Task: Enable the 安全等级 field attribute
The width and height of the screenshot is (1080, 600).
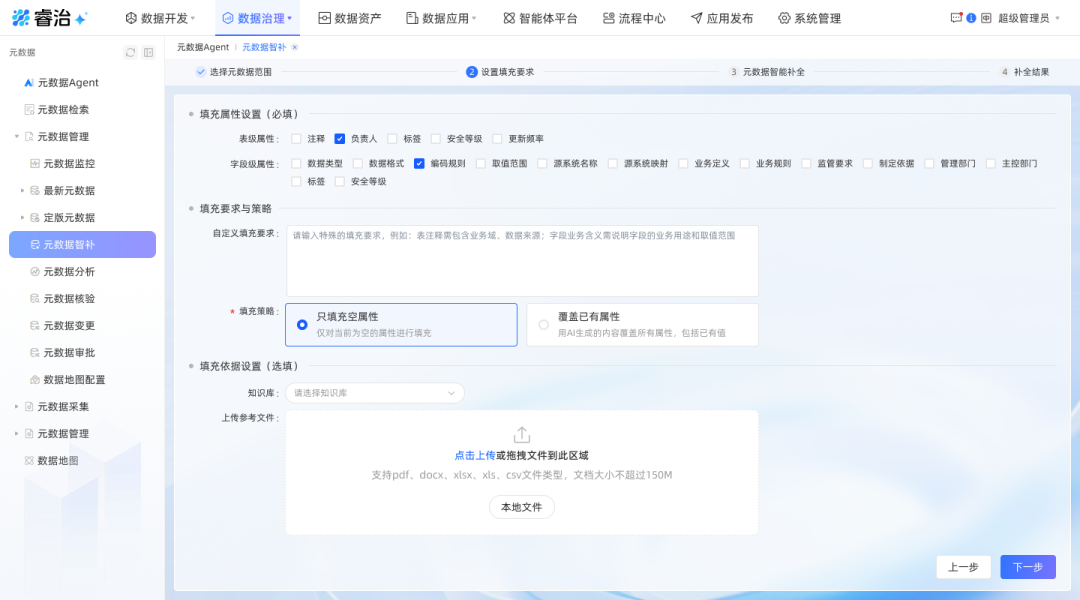Action: [340, 181]
